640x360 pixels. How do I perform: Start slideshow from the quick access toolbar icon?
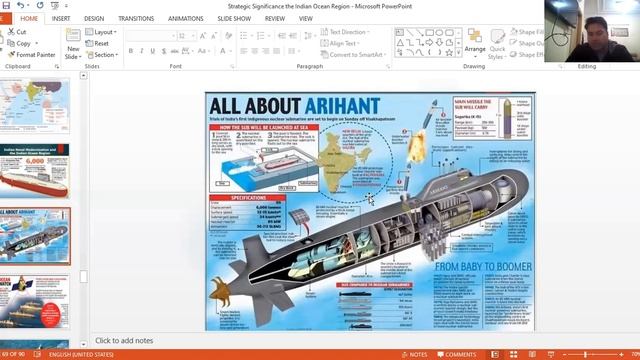pyautogui.click(x=55, y=5)
